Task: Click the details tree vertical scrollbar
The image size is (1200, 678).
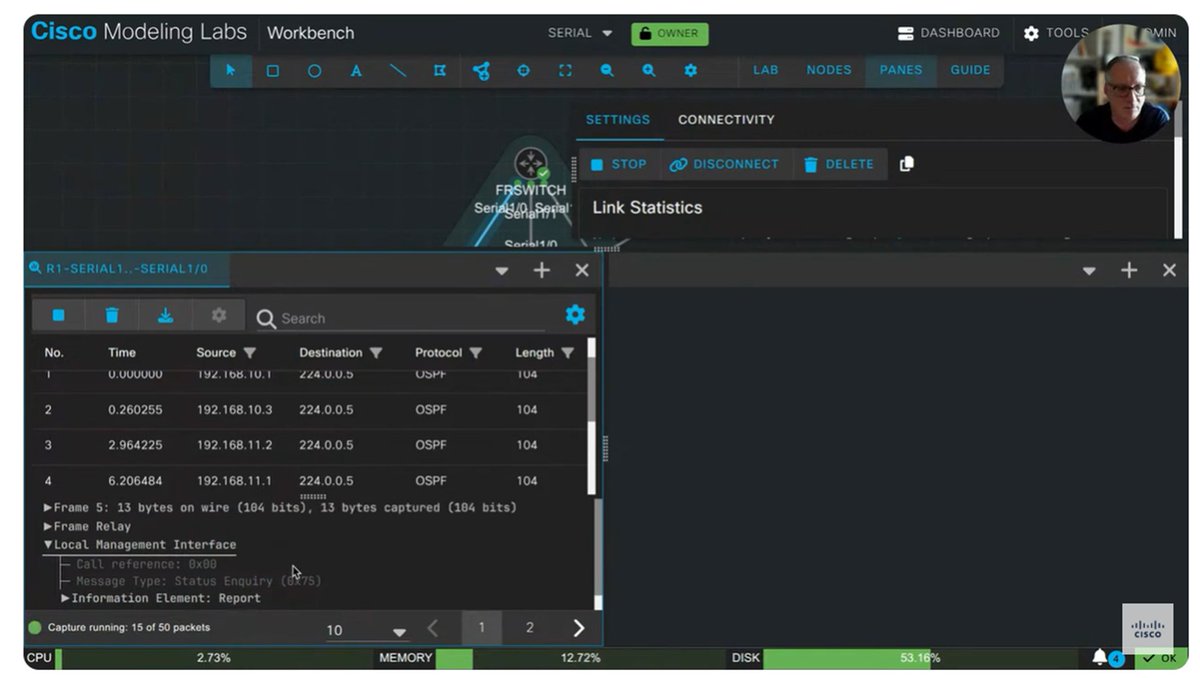Action: point(599,553)
